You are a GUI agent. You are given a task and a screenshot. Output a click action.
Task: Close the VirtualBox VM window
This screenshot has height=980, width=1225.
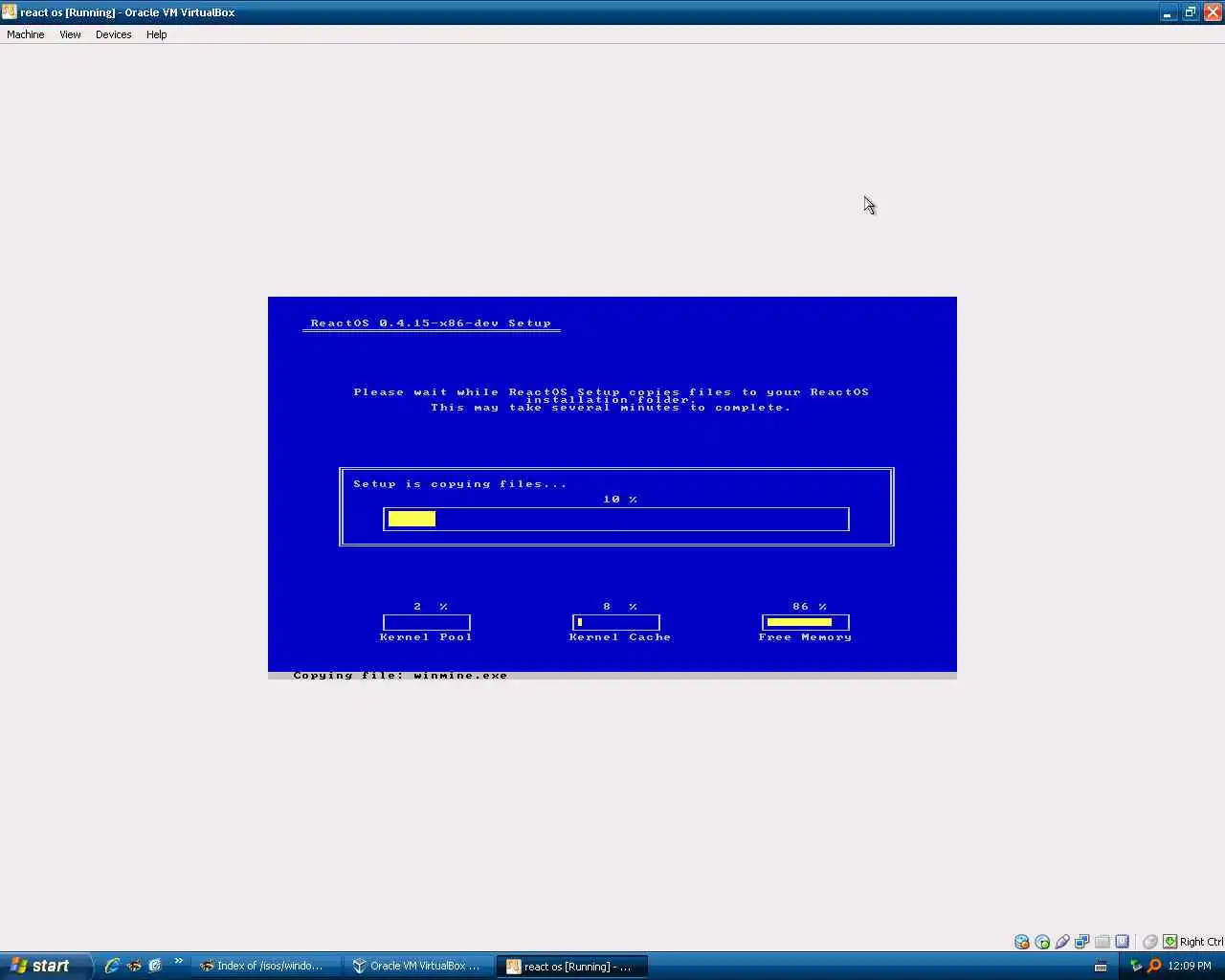(1212, 12)
